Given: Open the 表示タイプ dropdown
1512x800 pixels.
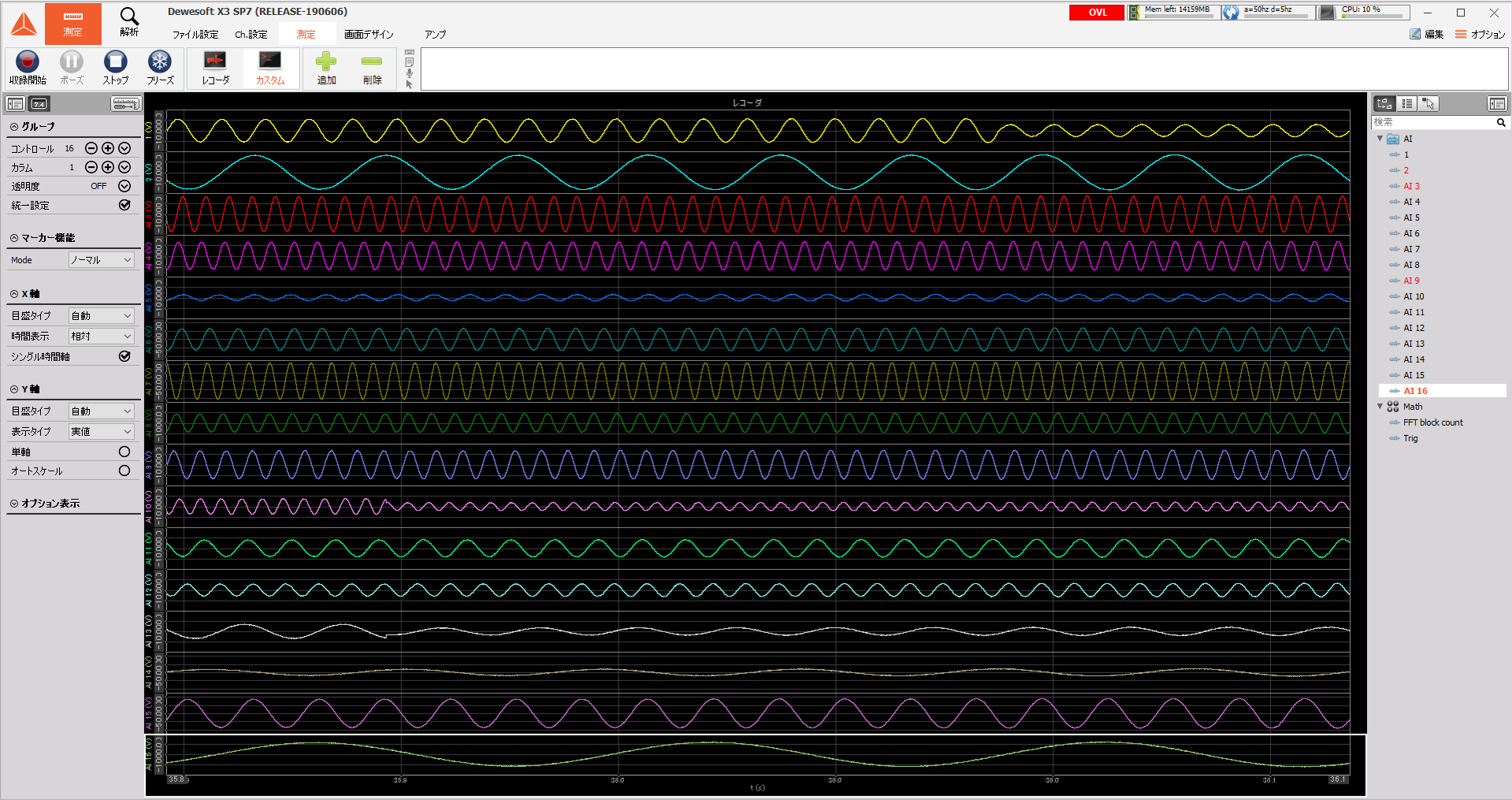Looking at the screenshot, I should click(x=102, y=431).
